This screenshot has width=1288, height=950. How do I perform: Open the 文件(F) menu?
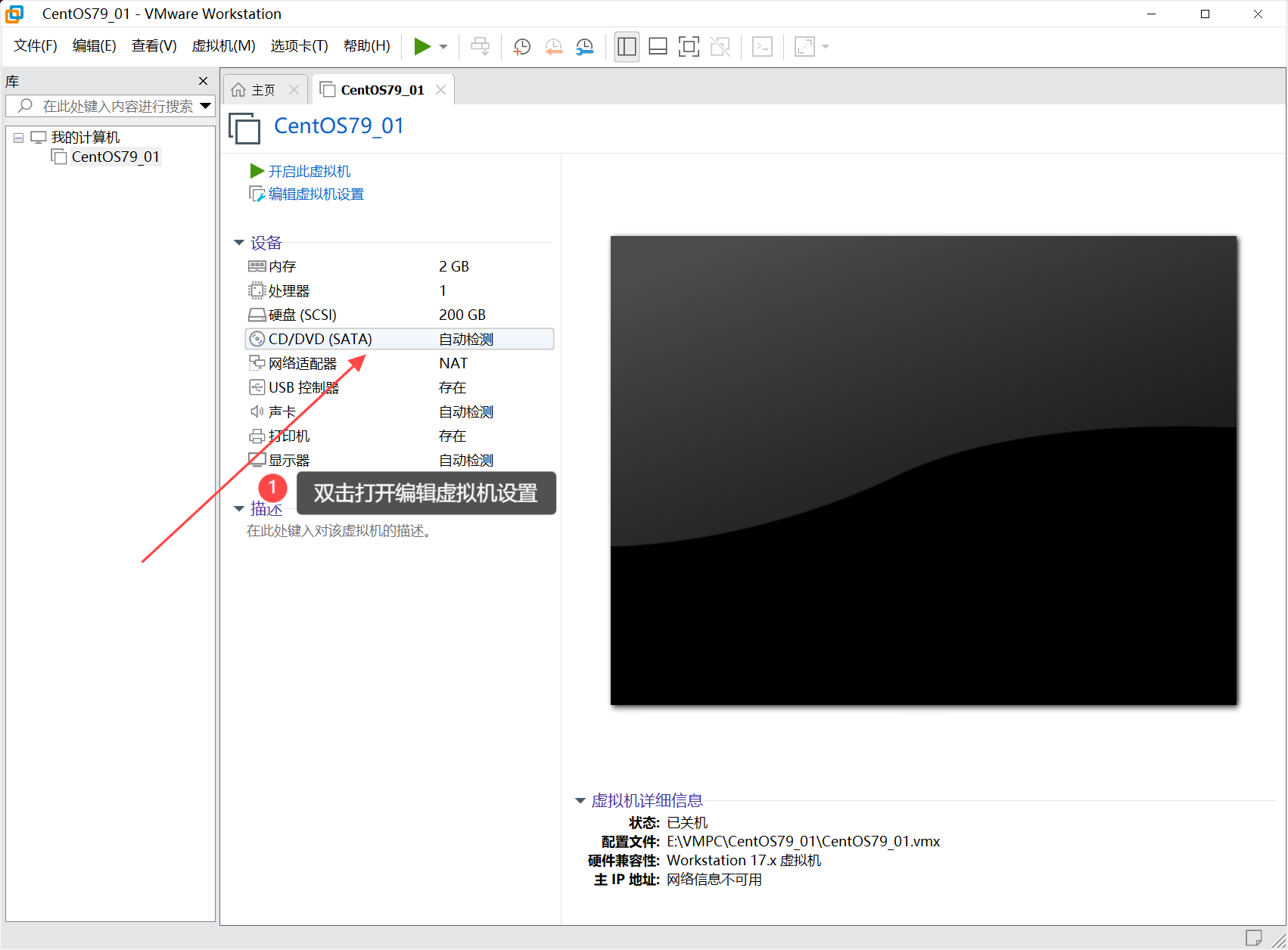tap(36, 46)
